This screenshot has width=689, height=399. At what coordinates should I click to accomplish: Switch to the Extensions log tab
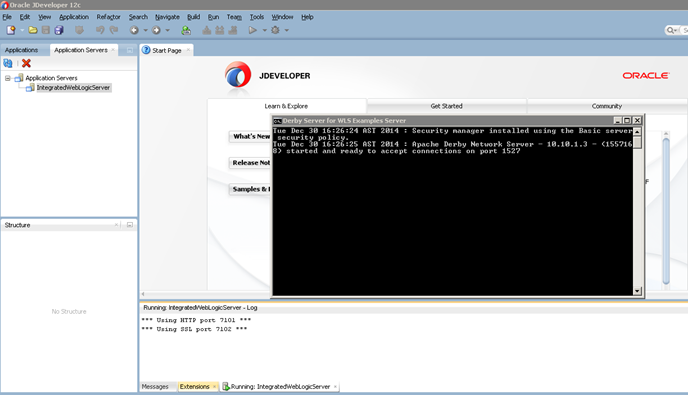194,387
